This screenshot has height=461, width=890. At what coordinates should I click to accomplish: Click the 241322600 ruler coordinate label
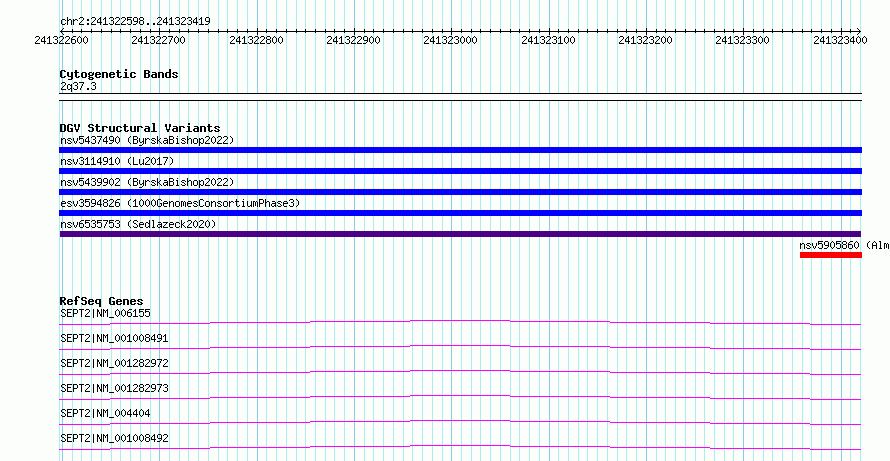(x=61, y=40)
